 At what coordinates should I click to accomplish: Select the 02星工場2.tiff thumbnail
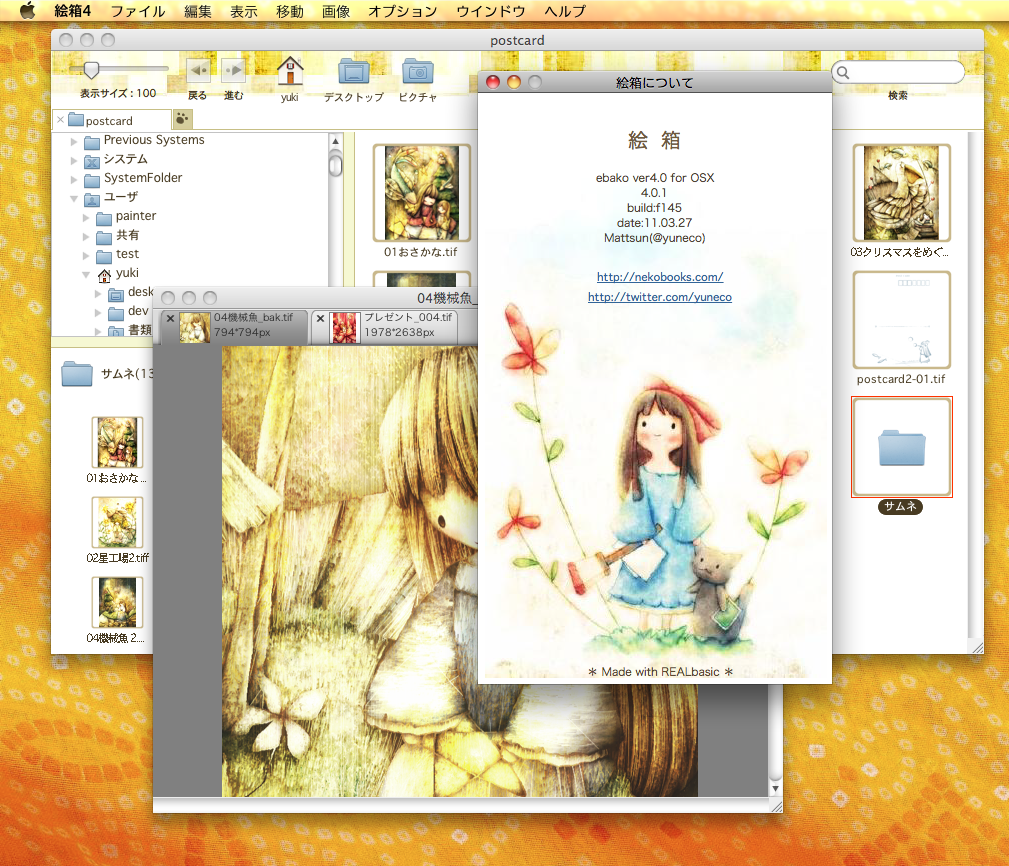[117, 522]
